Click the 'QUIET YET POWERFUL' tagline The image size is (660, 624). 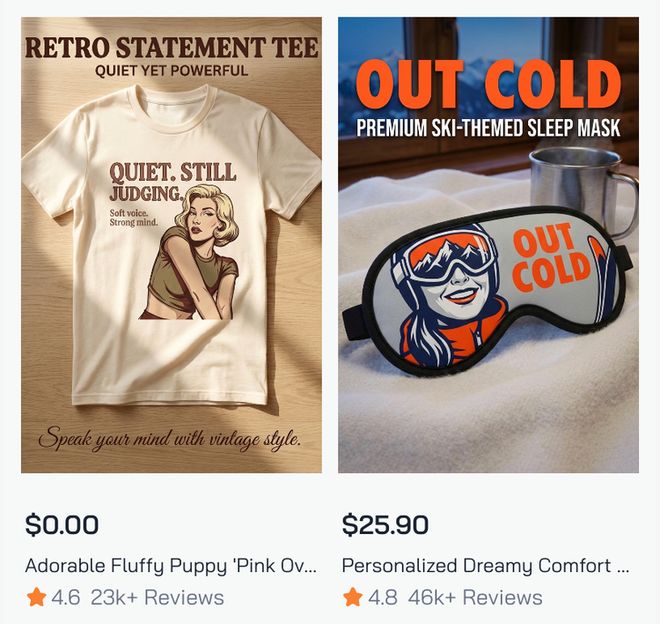(171, 71)
